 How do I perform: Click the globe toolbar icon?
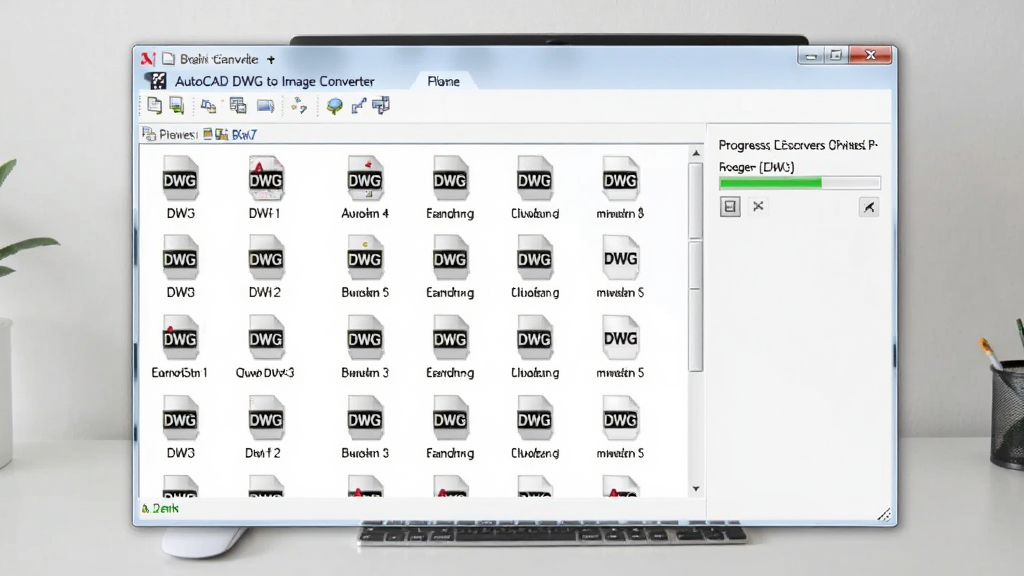point(334,106)
